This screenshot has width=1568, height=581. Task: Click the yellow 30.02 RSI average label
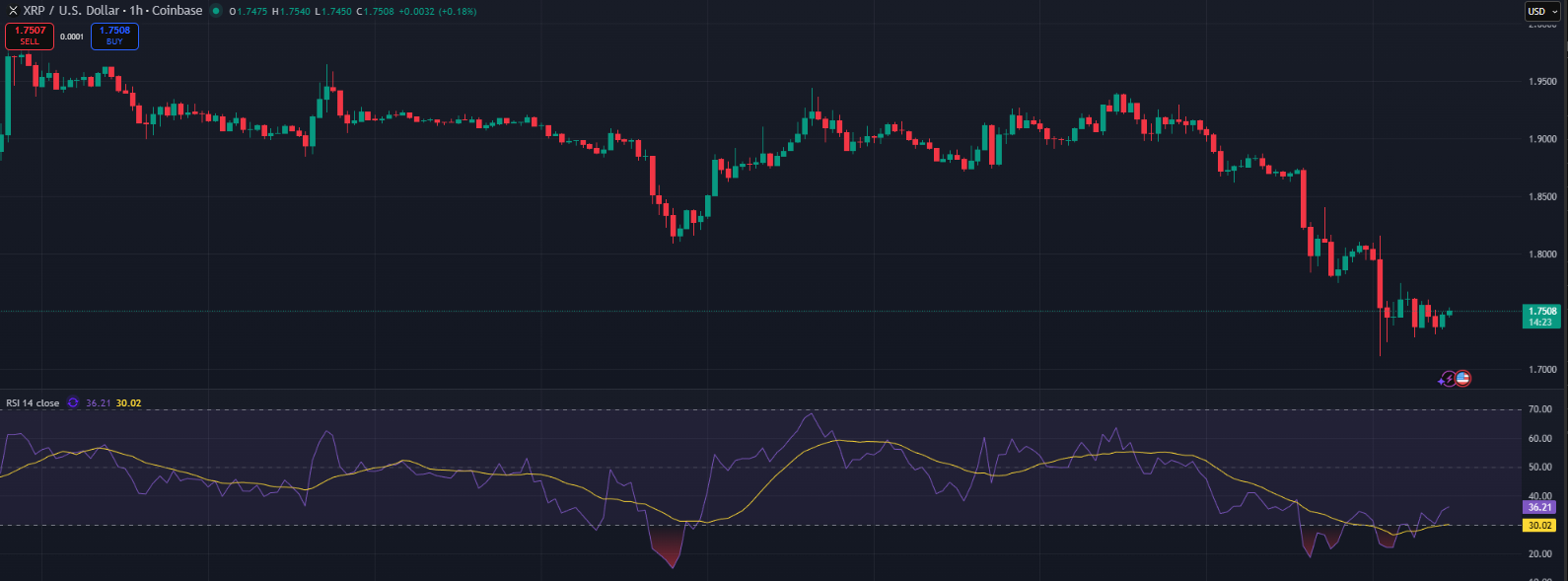click(1539, 526)
